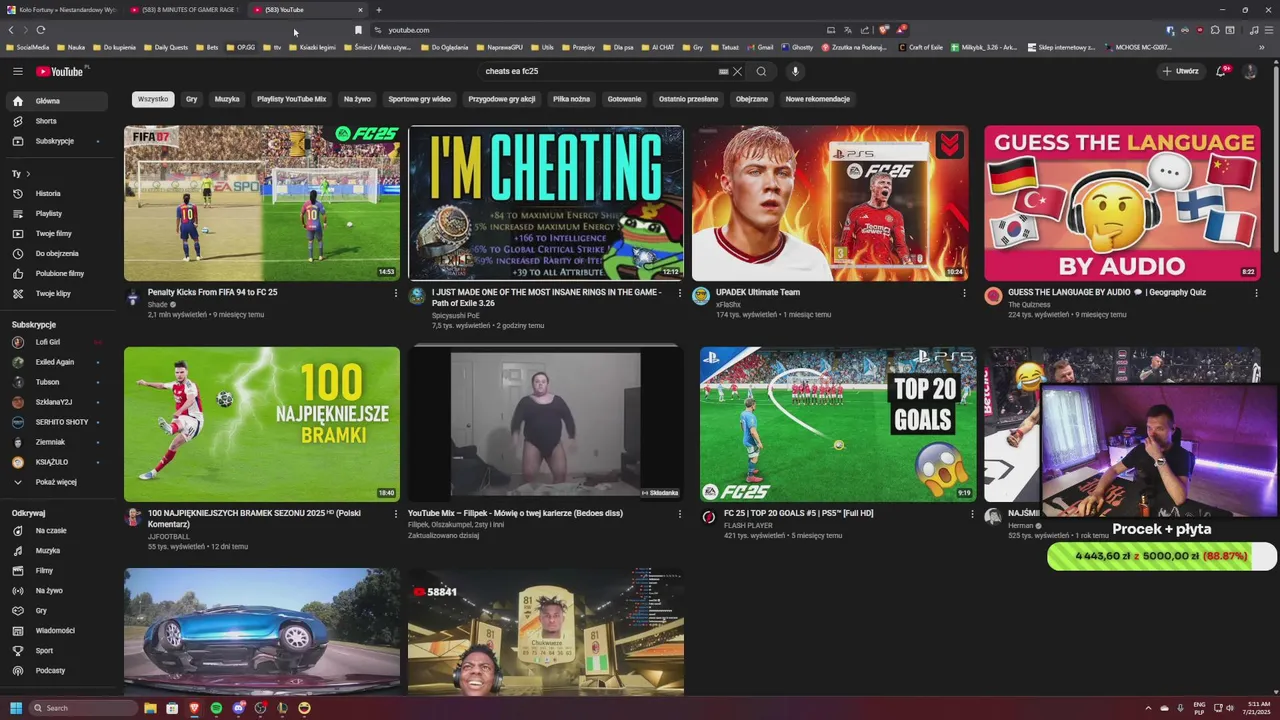
Task: Open Twoje filmy in the sidebar
Action: click(56, 233)
